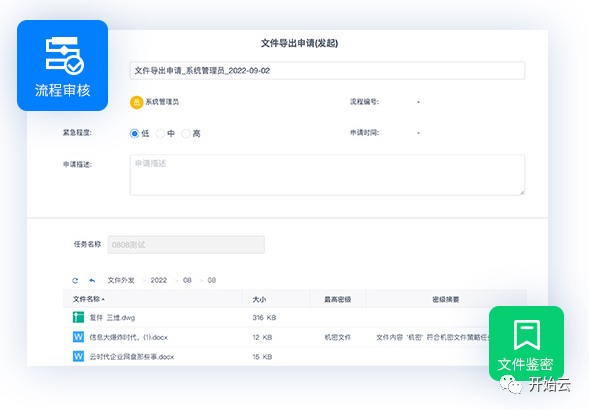Select the 低 urgency radio button
The image size is (589, 410).
click(134, 133)
